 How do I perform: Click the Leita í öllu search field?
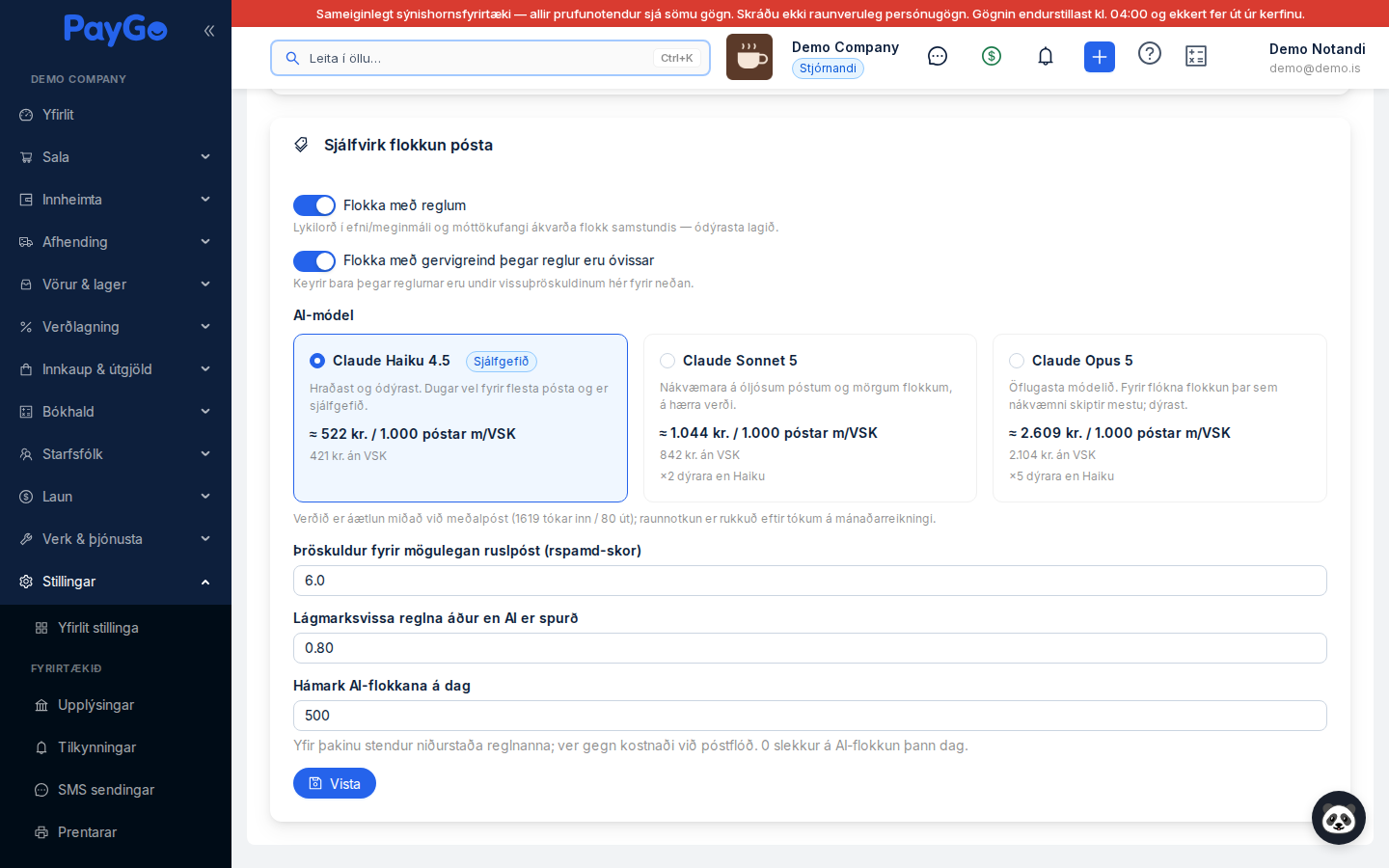[490, 58]
